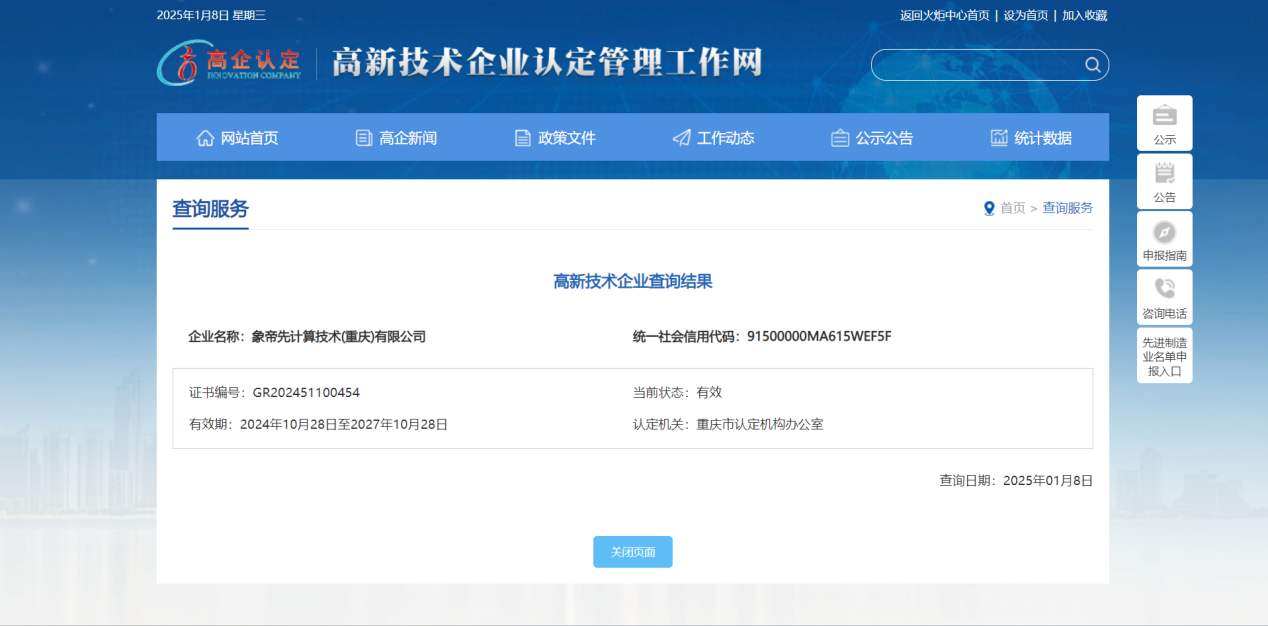Open the 高企新闻 menu item
The image size is (1268, 626).
395,138
